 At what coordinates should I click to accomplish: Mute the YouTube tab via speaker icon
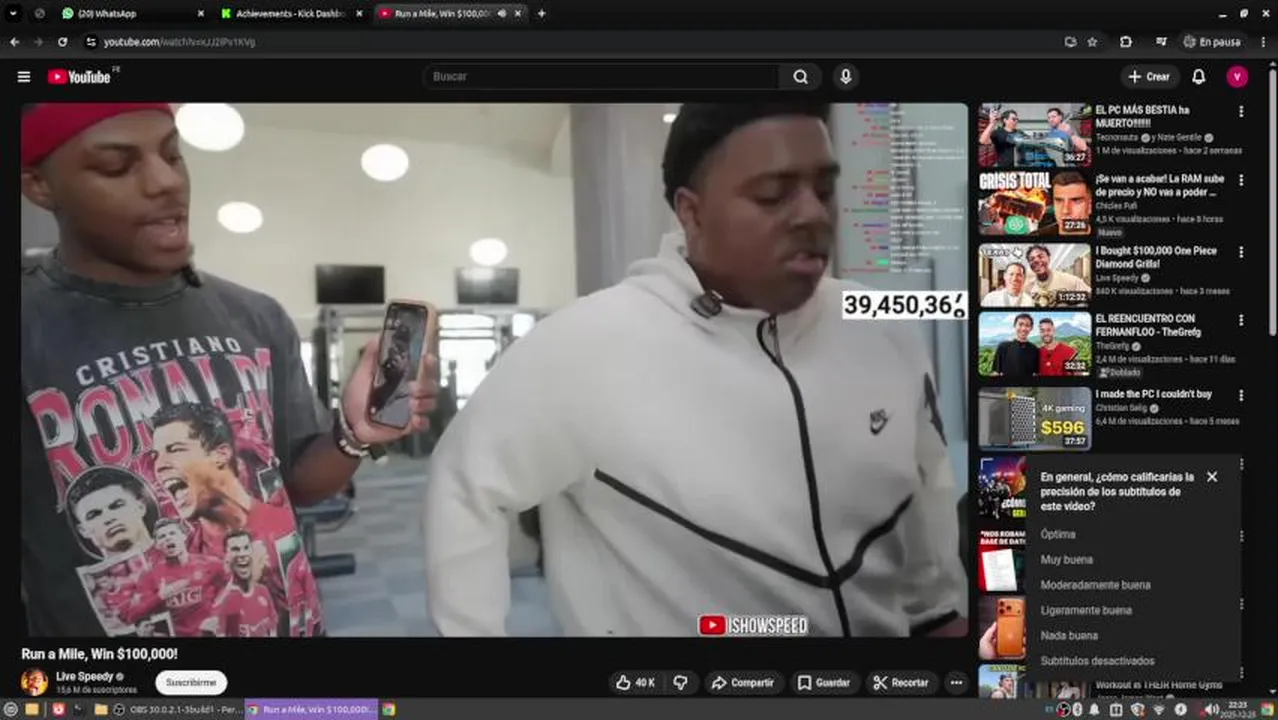[501, 13]
